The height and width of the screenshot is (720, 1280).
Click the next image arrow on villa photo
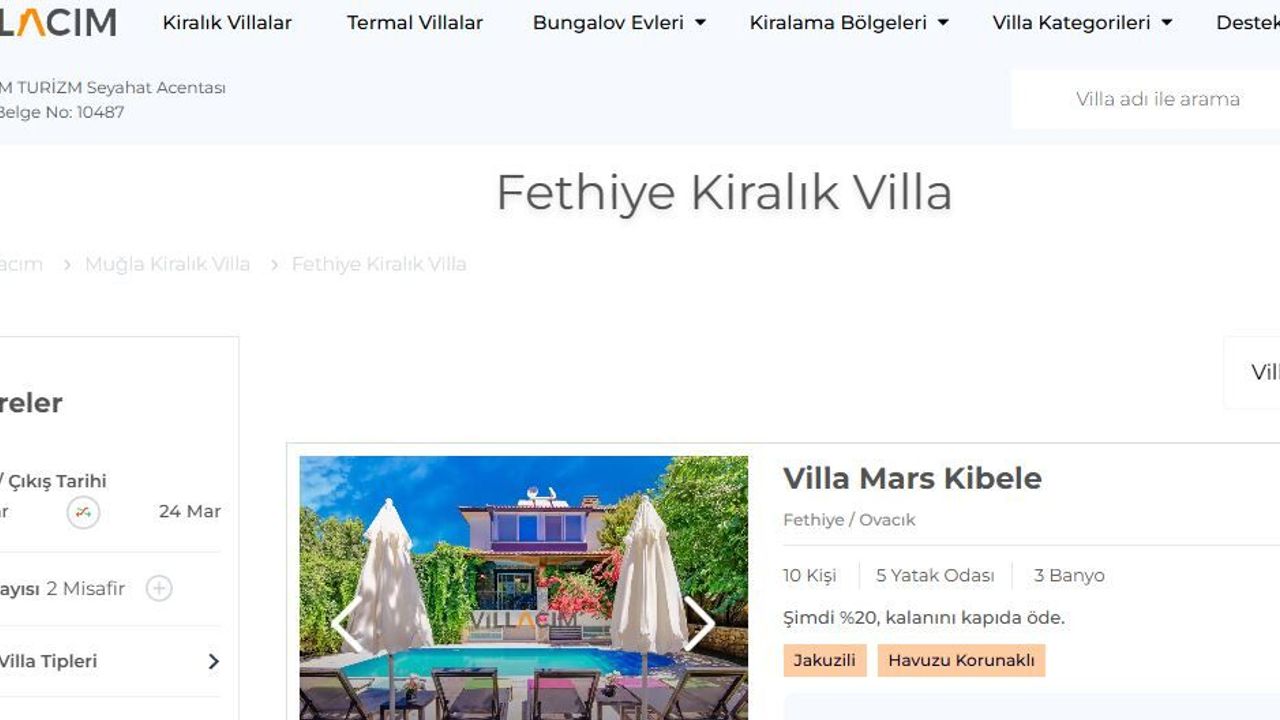pyautogui.click(x=699, y=624)
